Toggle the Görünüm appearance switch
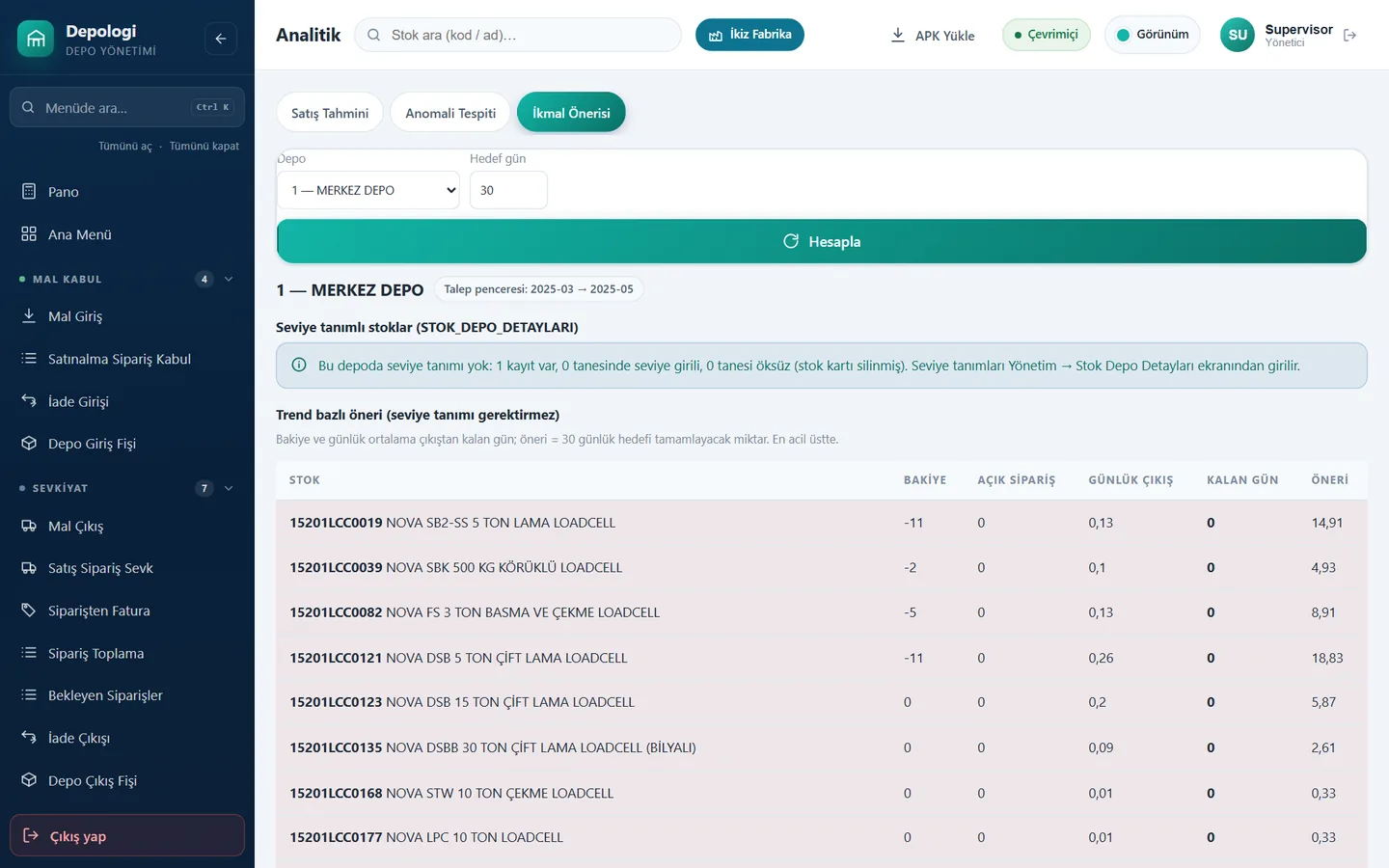 point(1153,35)
